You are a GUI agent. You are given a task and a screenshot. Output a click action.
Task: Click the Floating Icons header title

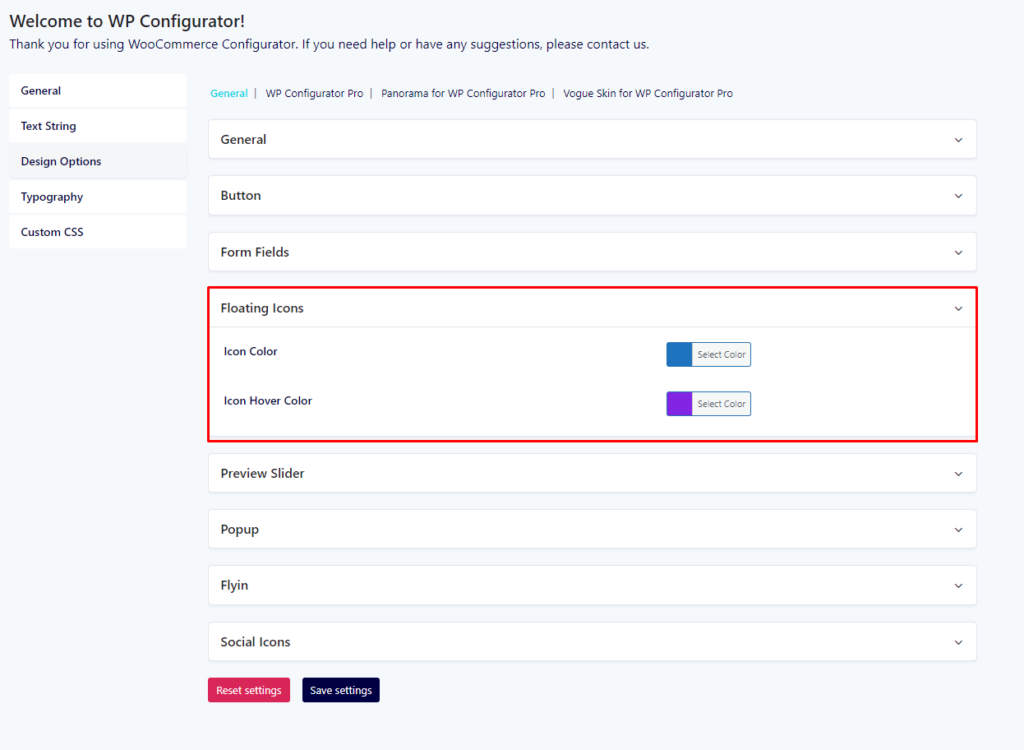tap(262, 308)
